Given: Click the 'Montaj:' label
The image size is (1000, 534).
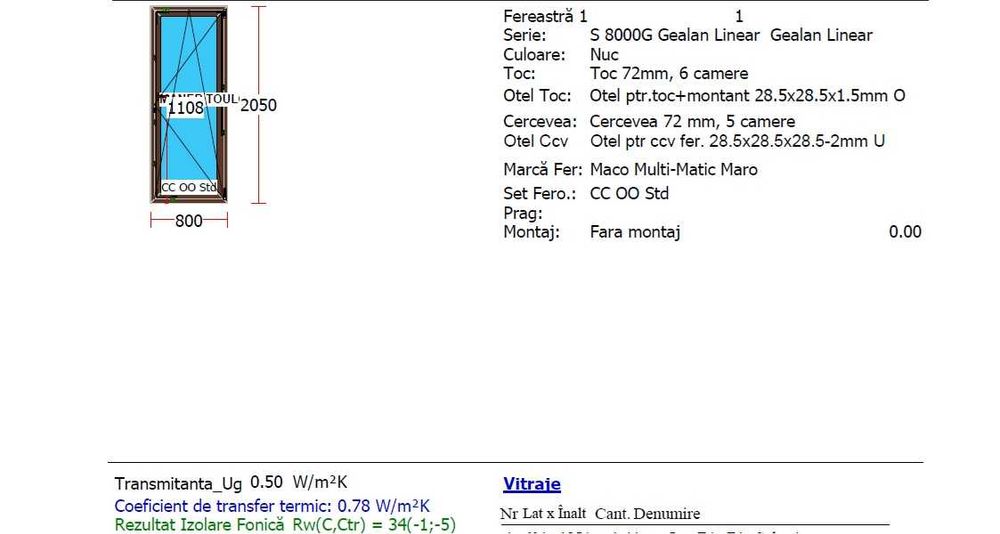Looking at the screenshot, I should (531, 232).
